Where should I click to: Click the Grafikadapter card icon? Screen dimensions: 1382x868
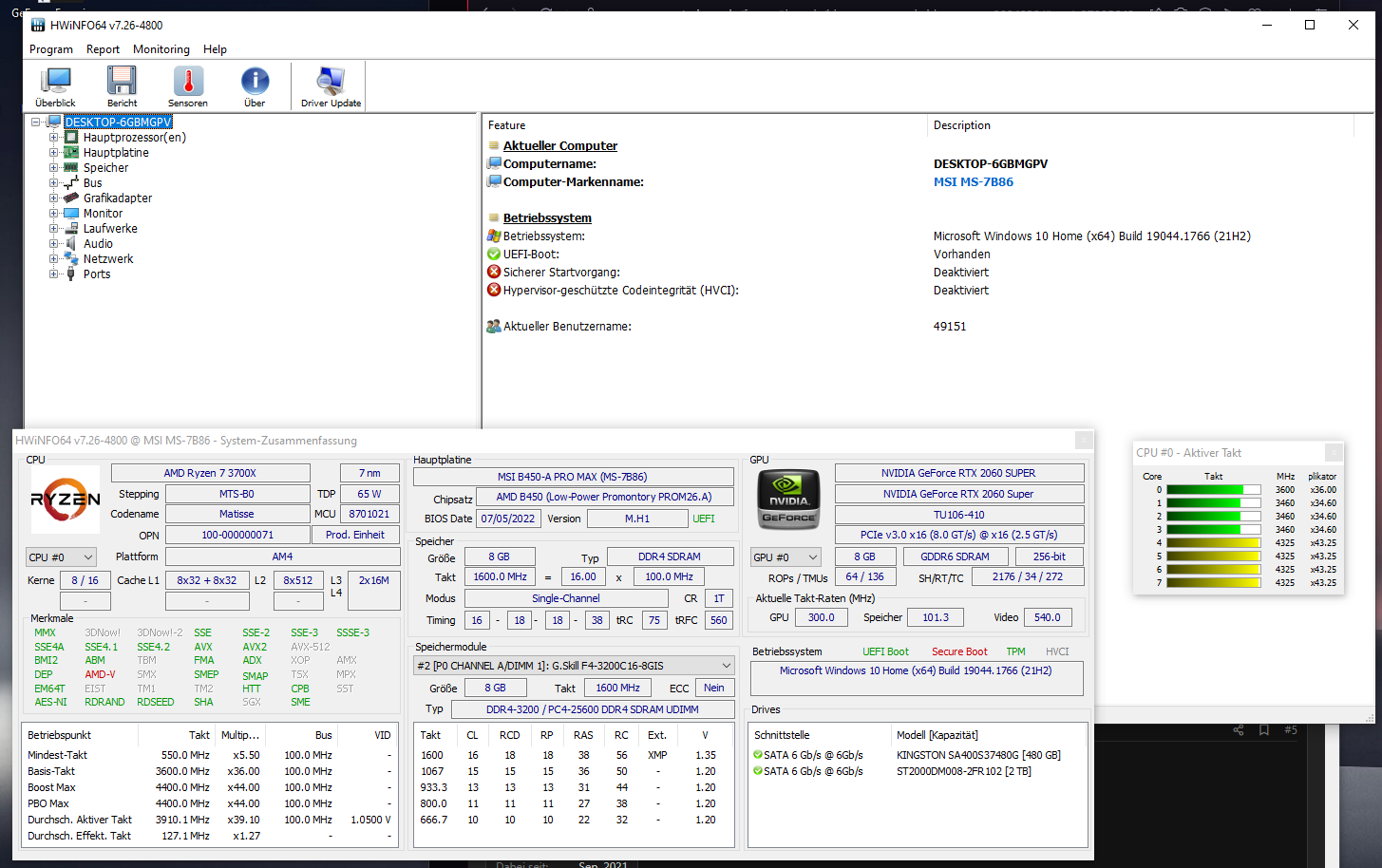tap(71, 198)
